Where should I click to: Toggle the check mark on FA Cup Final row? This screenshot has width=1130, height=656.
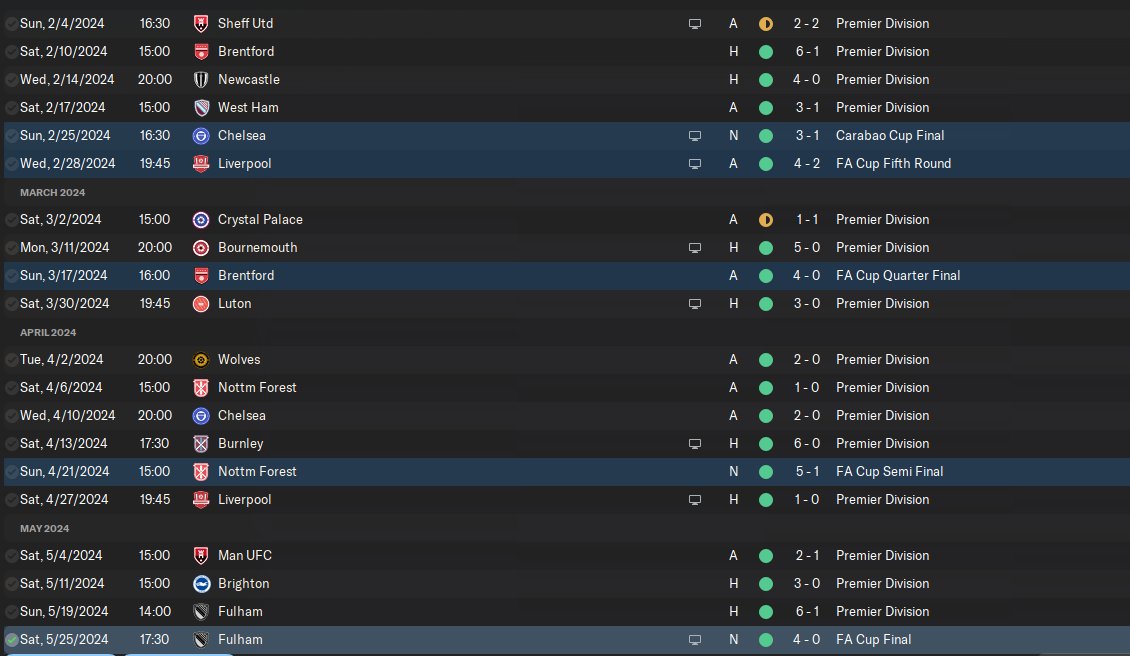coord(11,639)
